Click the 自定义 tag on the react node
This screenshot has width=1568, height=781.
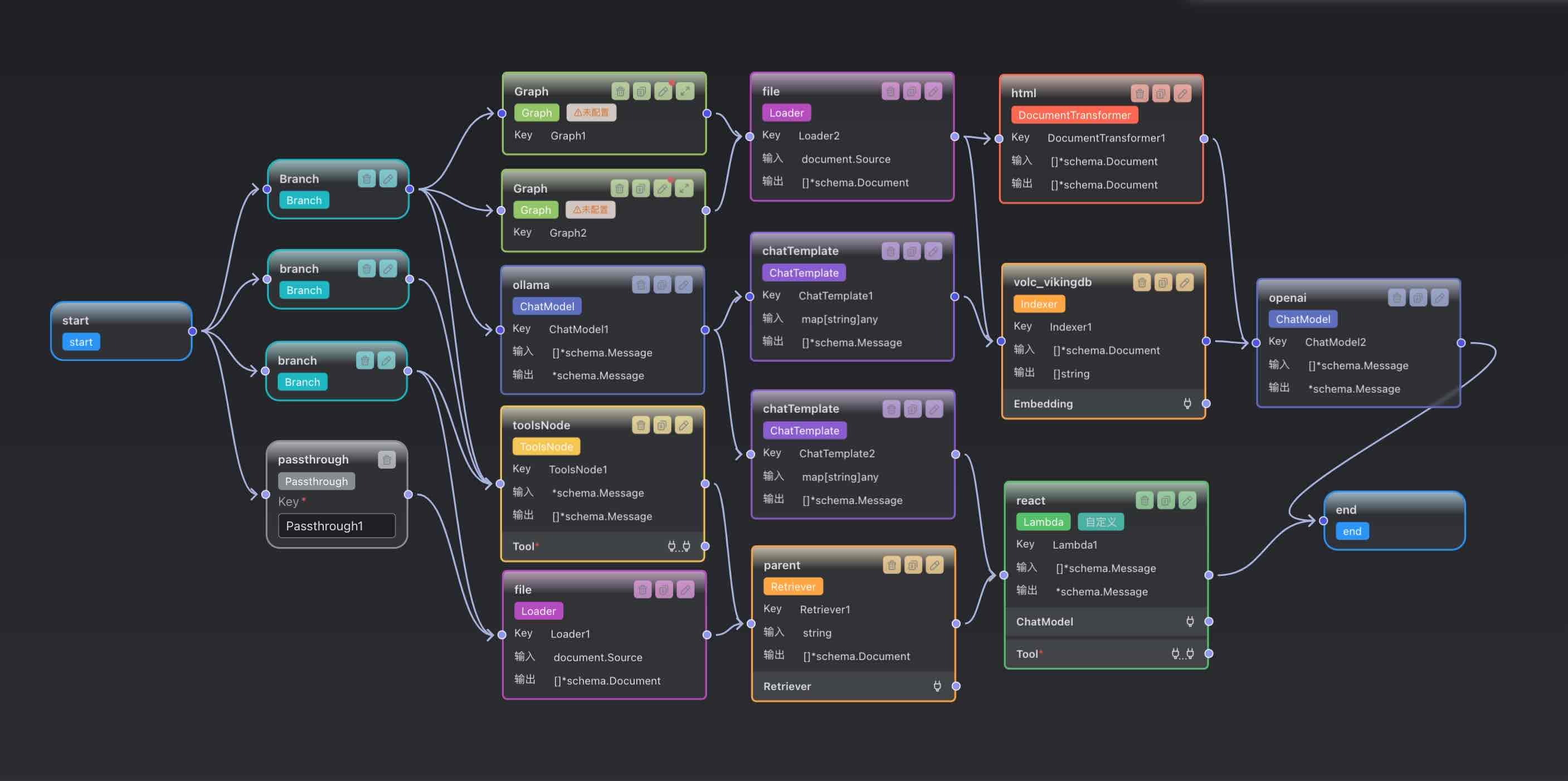pyautogui.click(x=1100, y=521)
